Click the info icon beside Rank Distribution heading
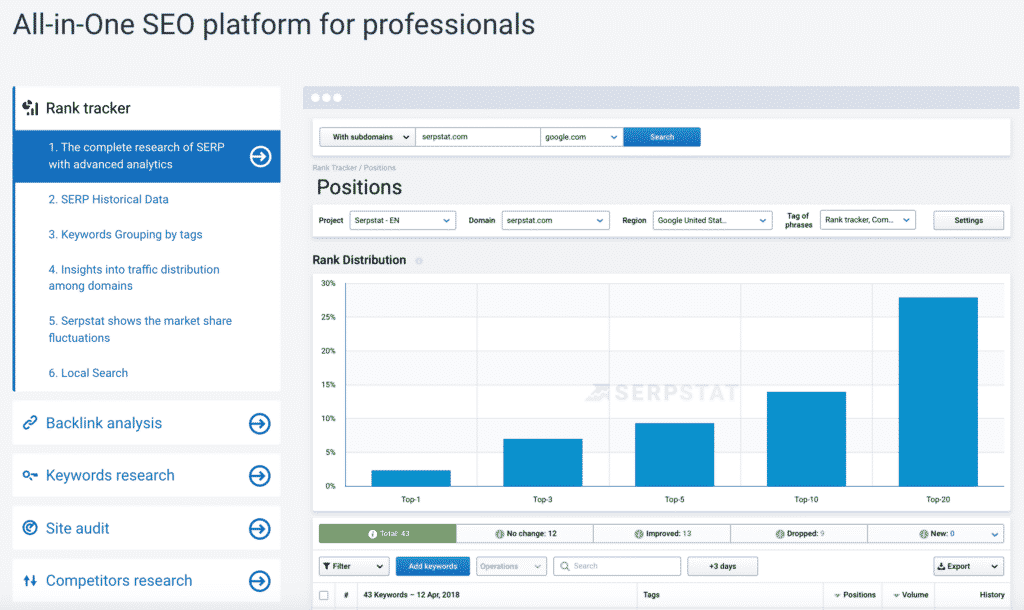Screen dimensions: 1024x610 pyautogui.click(x=419, y=259)
